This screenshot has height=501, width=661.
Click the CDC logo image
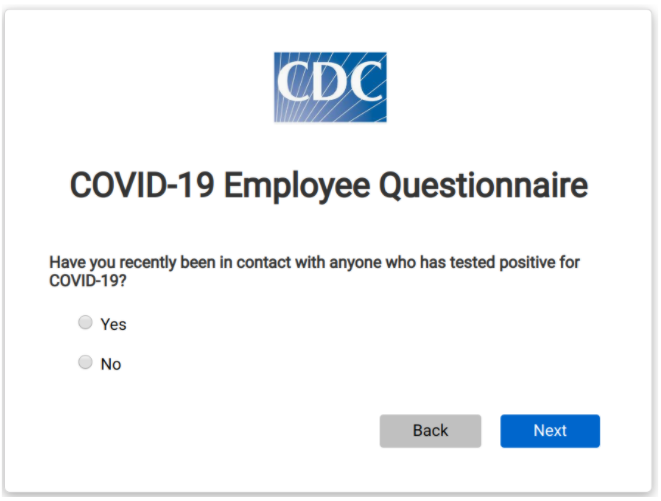330,87
